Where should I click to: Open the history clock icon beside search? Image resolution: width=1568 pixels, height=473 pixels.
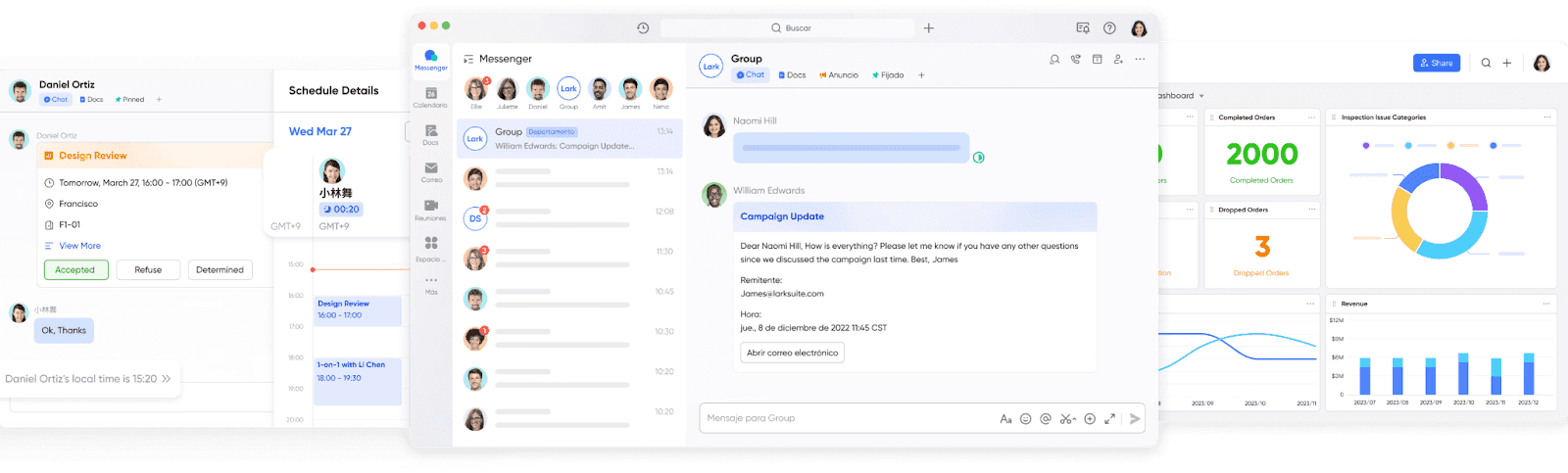click(643, 28)
